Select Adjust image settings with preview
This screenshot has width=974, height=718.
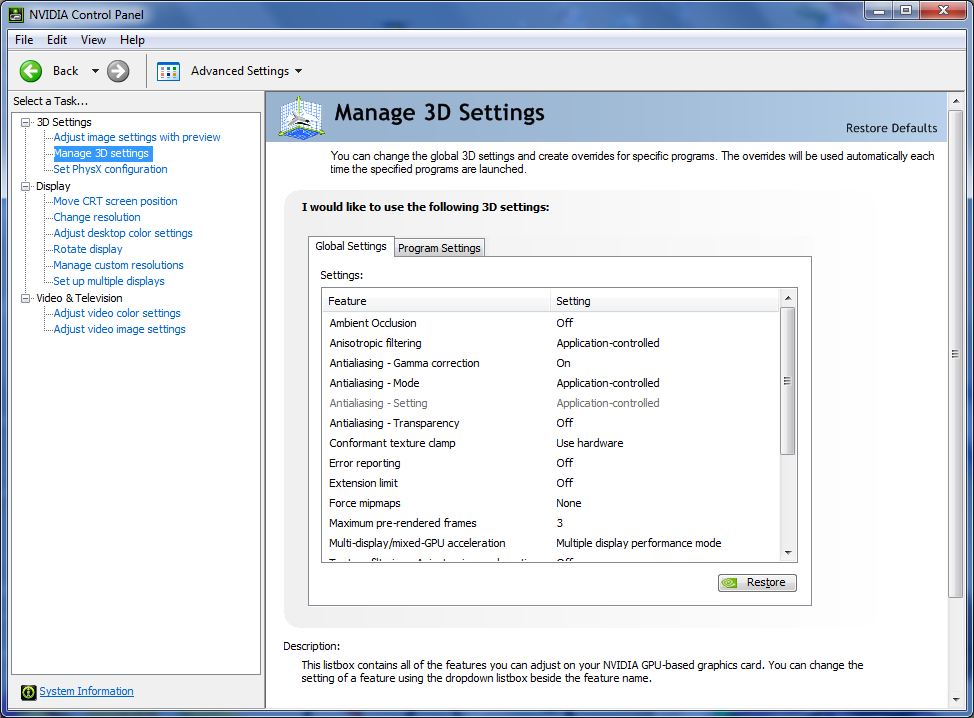[137, 137]
